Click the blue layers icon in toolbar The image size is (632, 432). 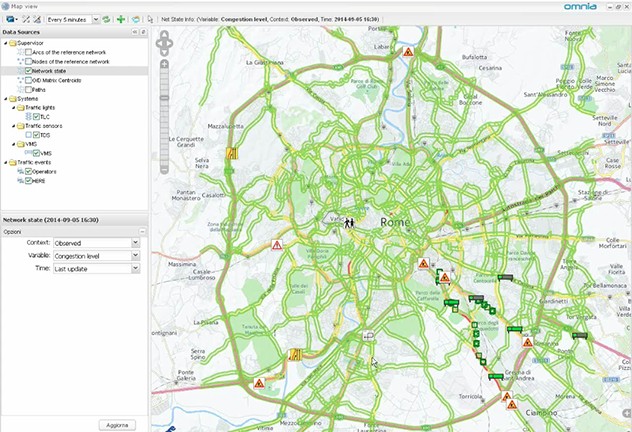(136, 19)
